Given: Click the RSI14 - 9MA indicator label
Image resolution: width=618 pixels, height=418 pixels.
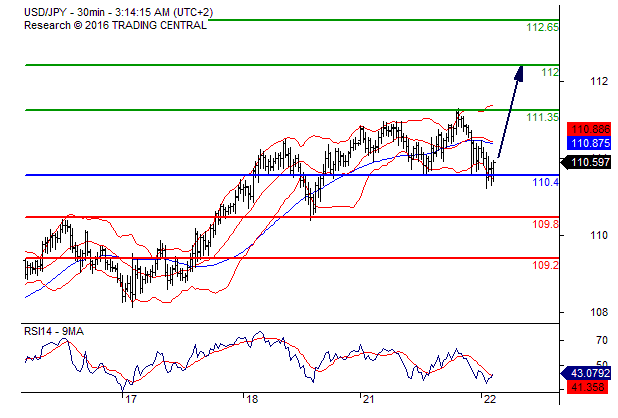Looking at the screenshot, I should point(54,331).
